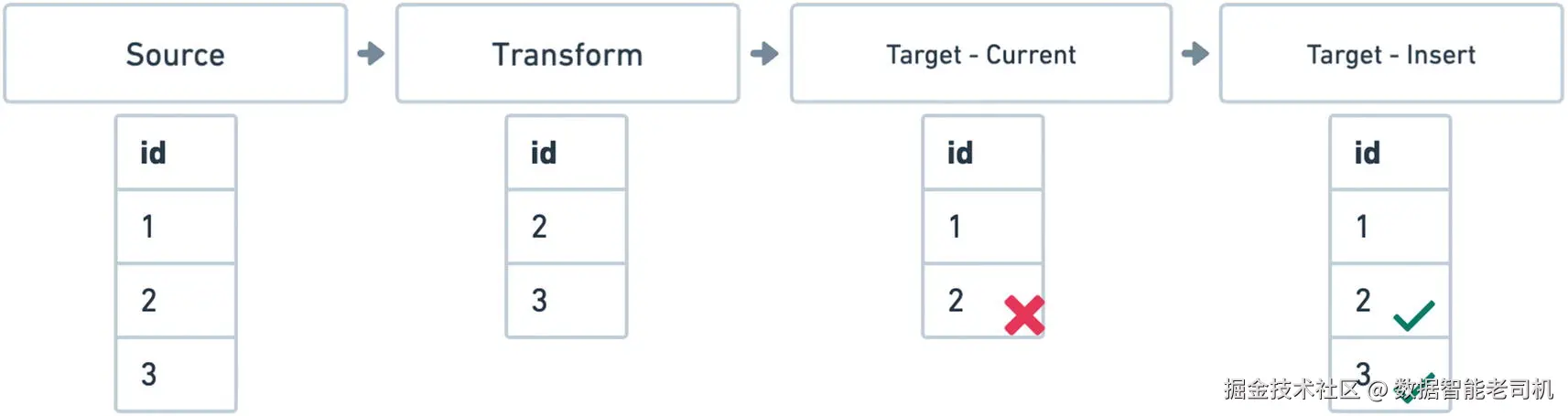The image size is (1568, 416).
Task: Click row 2 in the Transform table
Action: 567,227
